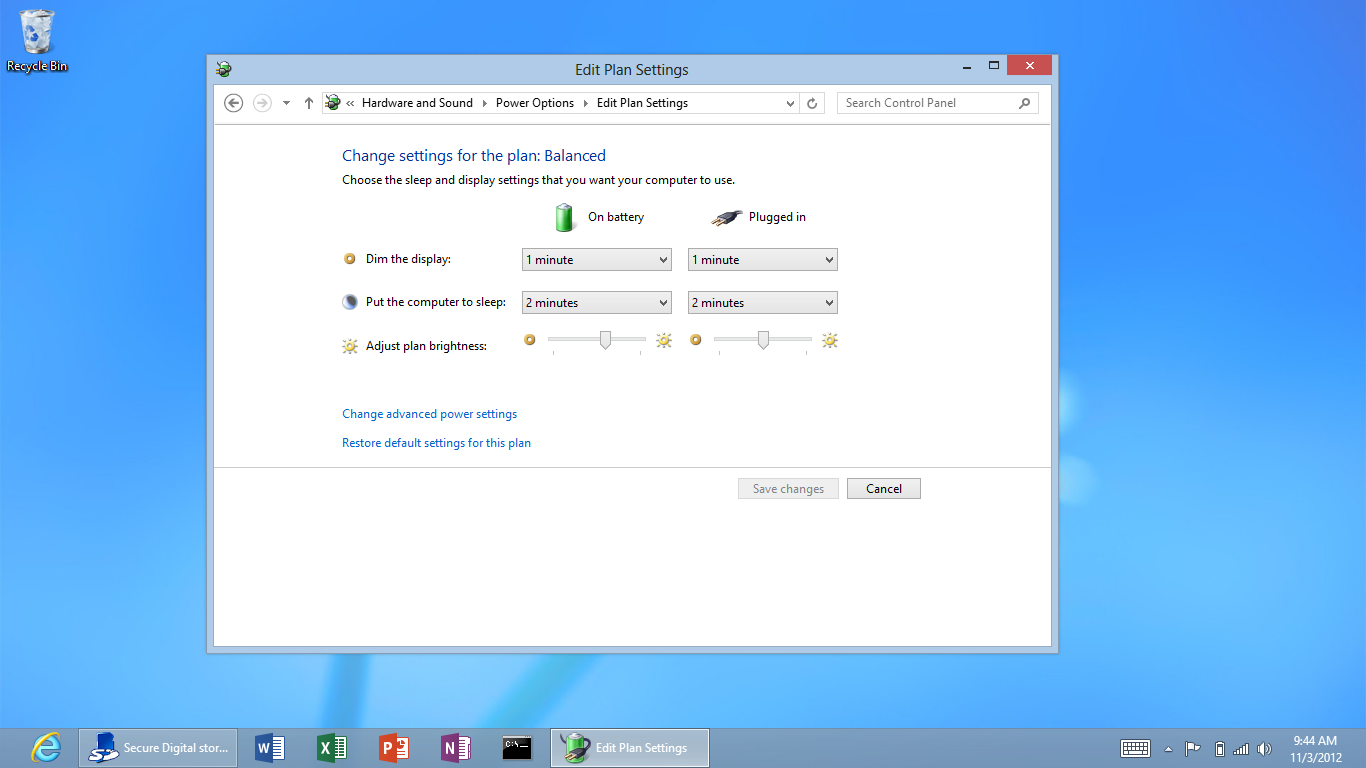Open OneNote from the taskbar

[x=456, y=747]
